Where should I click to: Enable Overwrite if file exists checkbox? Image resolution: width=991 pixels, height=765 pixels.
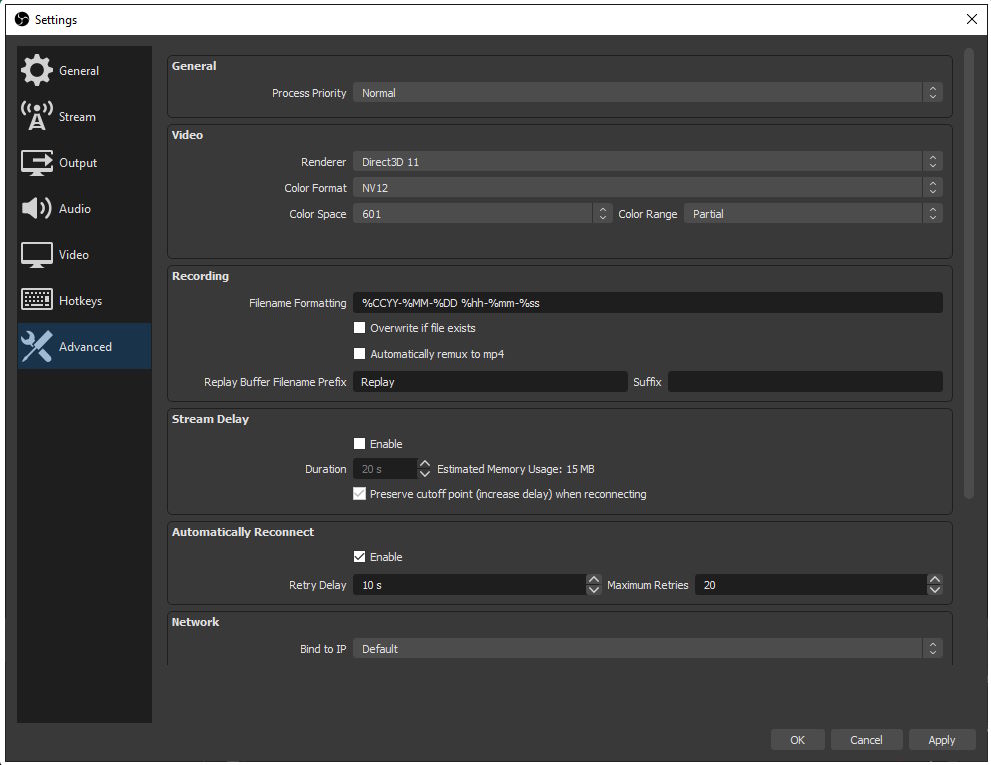[x=360, y=328]
